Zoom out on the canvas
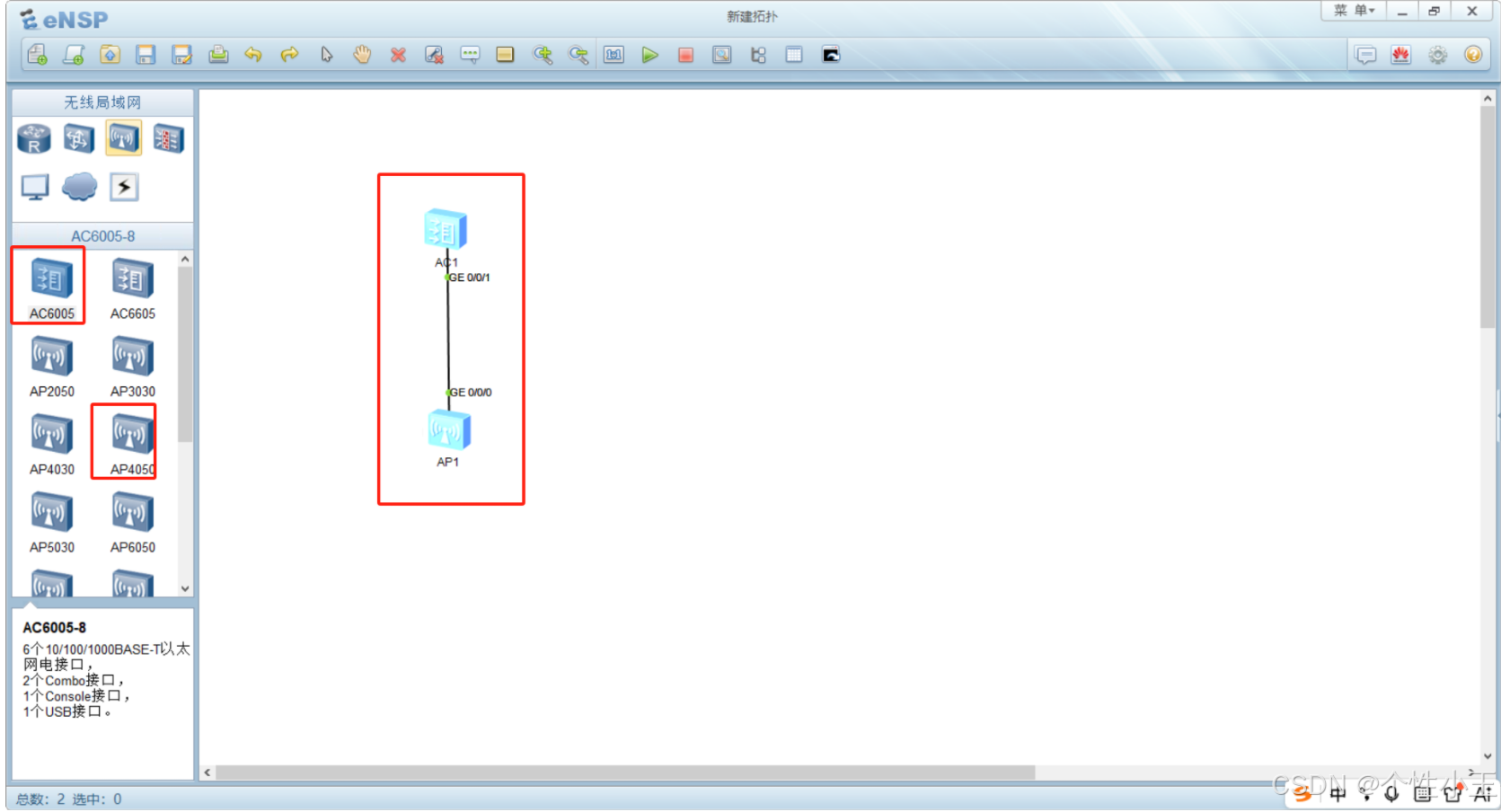 (x=578, y=55)
